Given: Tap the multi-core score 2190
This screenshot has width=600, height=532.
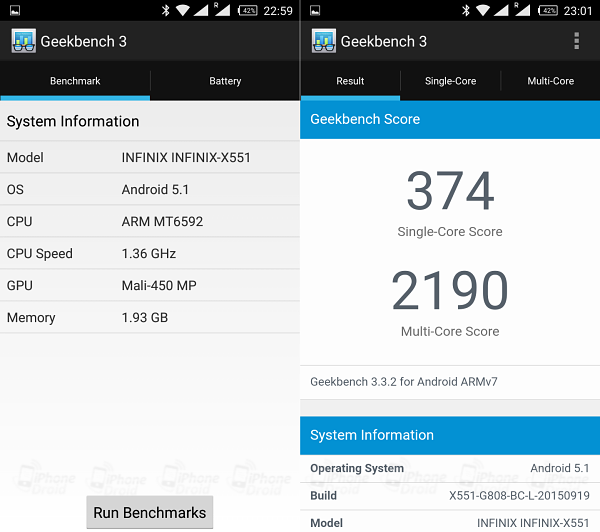Looking at the screenshot, I should pos(450,290).
